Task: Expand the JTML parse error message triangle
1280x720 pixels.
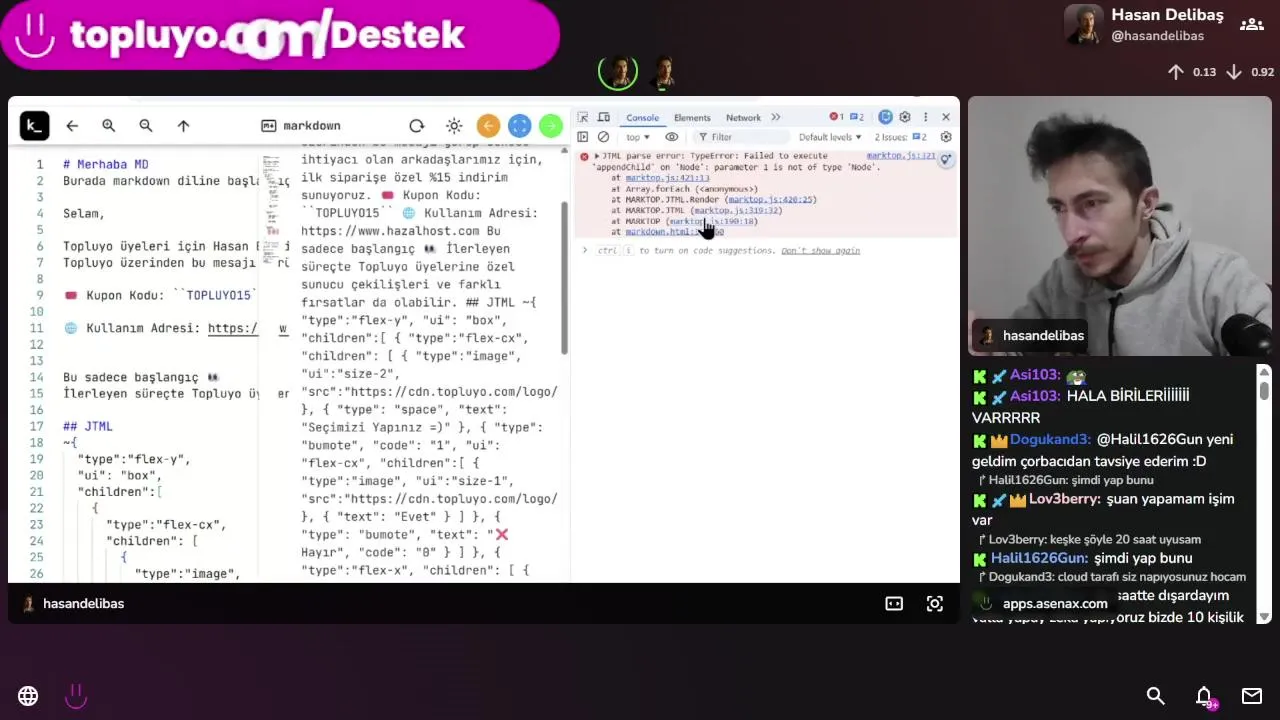Action: [597, 156]
